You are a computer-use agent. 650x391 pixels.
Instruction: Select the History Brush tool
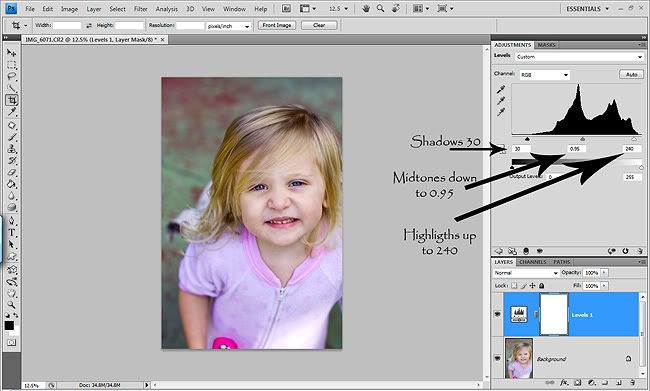12,160
